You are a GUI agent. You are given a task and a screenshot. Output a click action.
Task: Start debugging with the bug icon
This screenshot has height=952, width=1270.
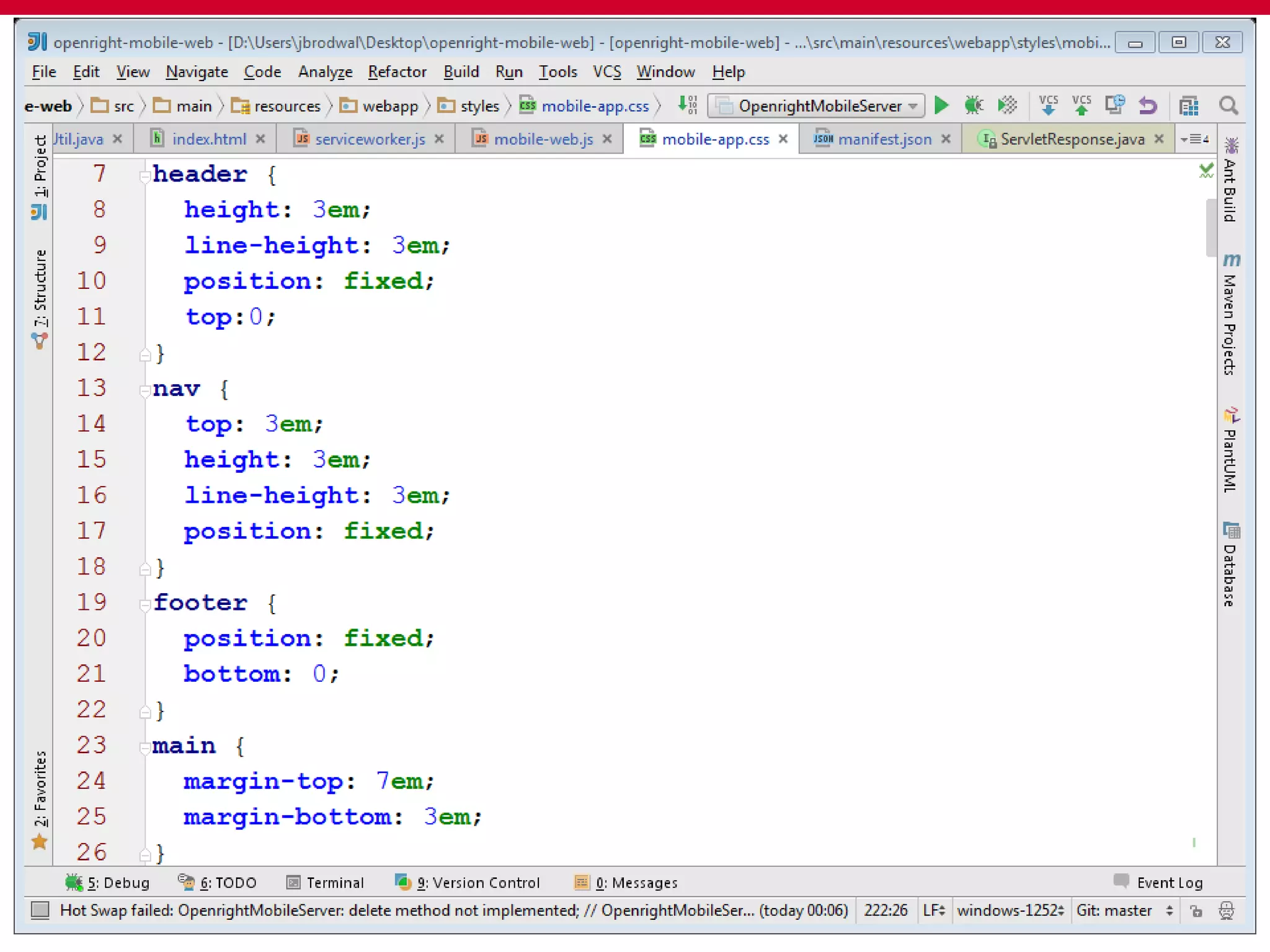974,105
